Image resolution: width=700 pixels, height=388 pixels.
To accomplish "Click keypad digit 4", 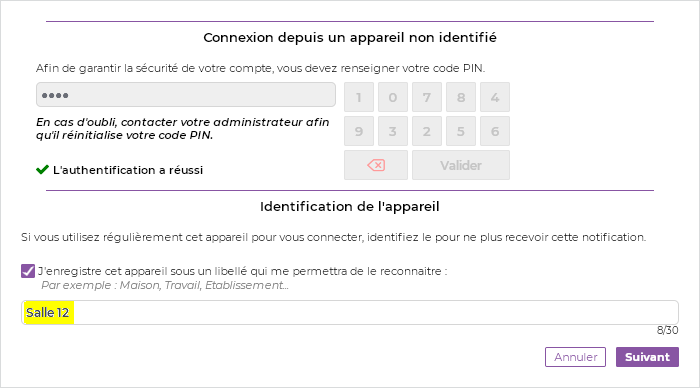I will pyautogui.click(x=495, y=97).
